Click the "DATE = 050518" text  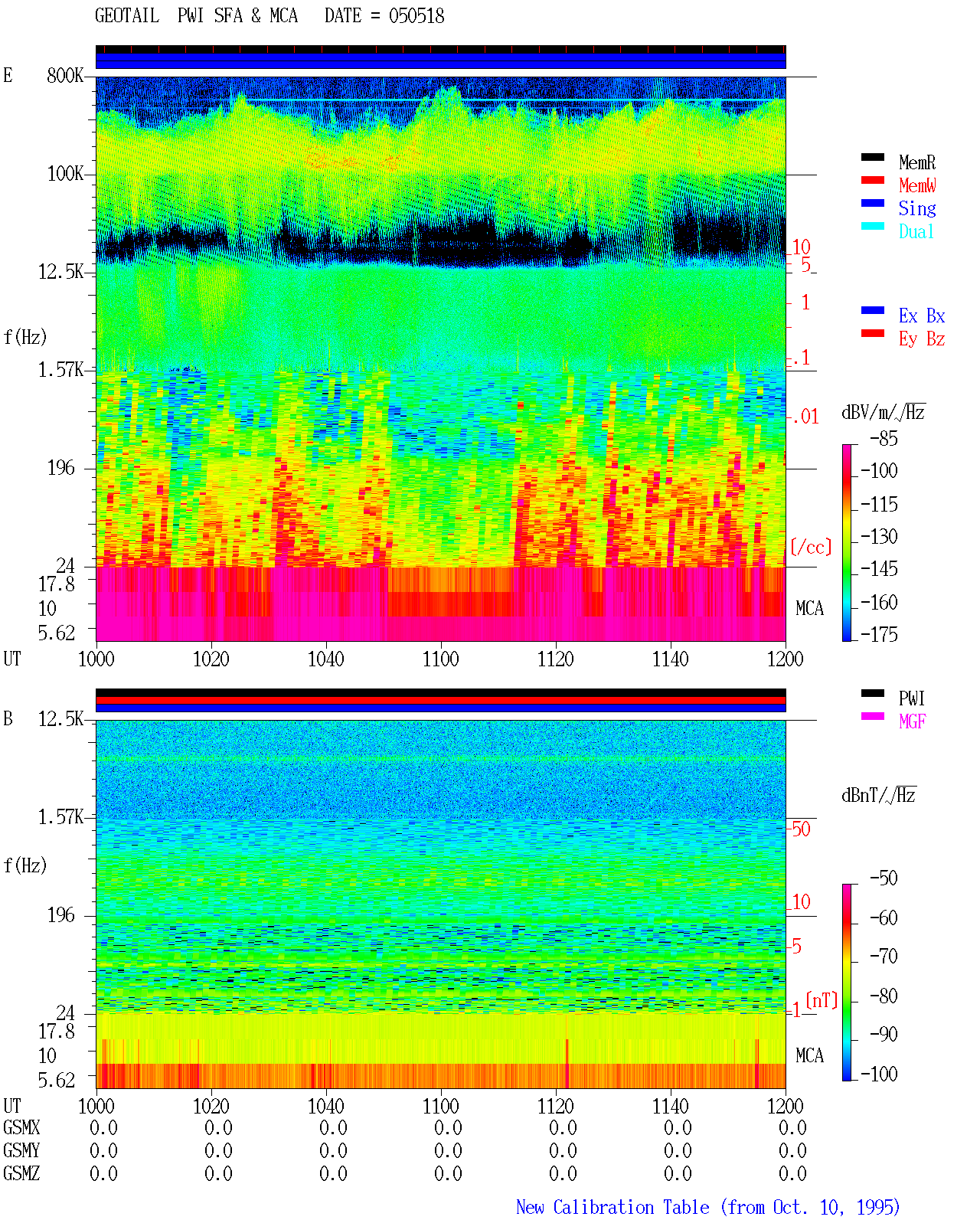(x=384, y=16)
